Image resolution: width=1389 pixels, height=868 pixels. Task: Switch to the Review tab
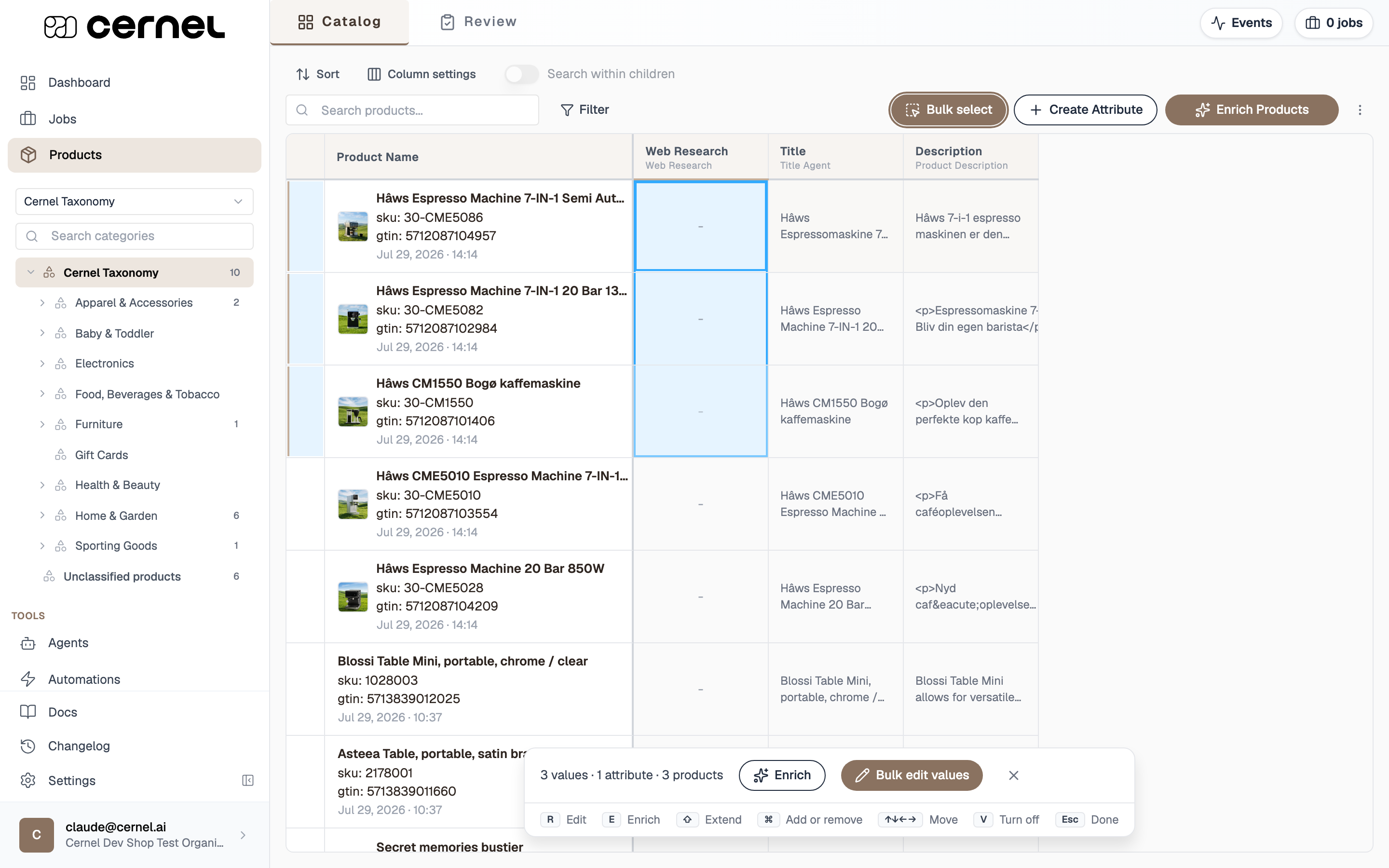[x=478, y=22]
